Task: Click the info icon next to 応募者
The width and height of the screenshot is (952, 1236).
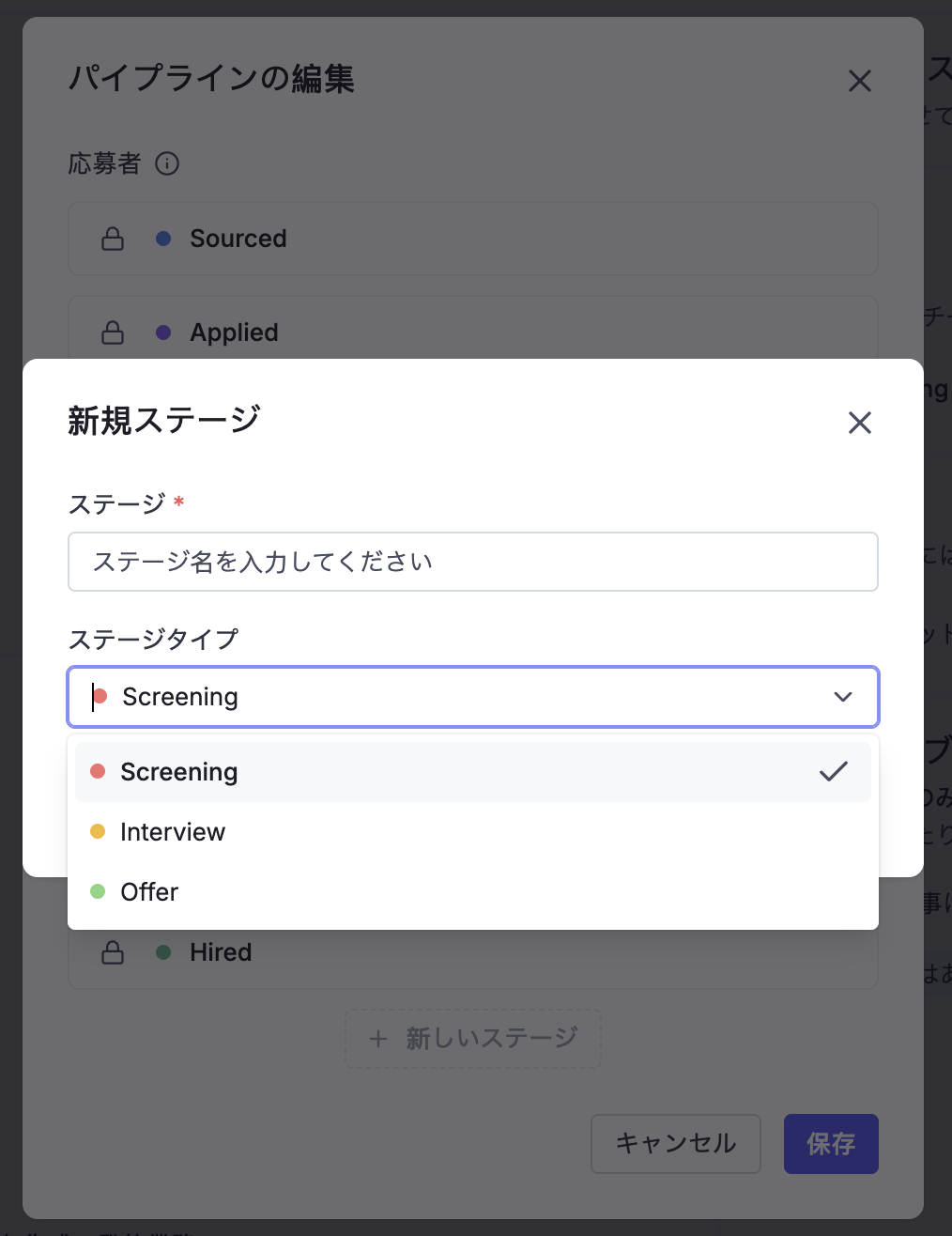Action: click(167, 163)
